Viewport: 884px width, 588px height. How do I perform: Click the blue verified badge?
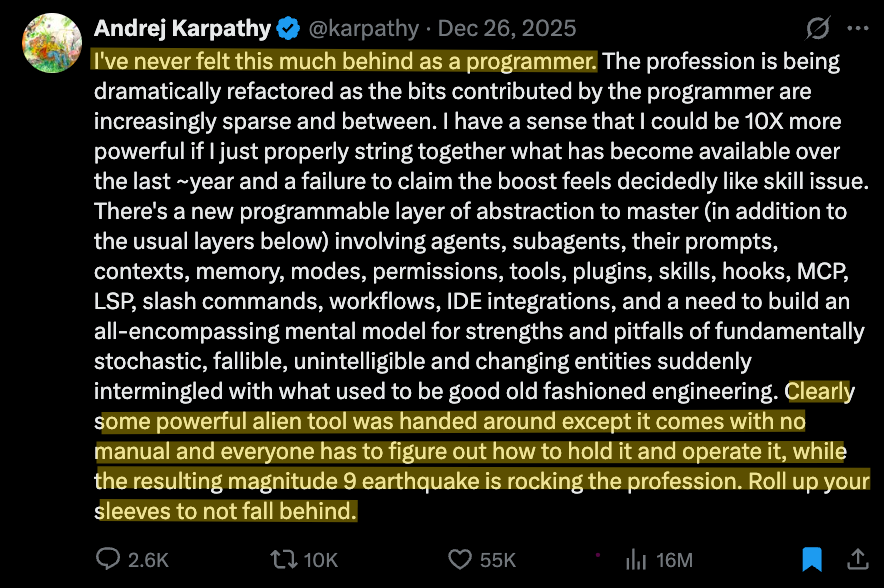coord(288,29)
